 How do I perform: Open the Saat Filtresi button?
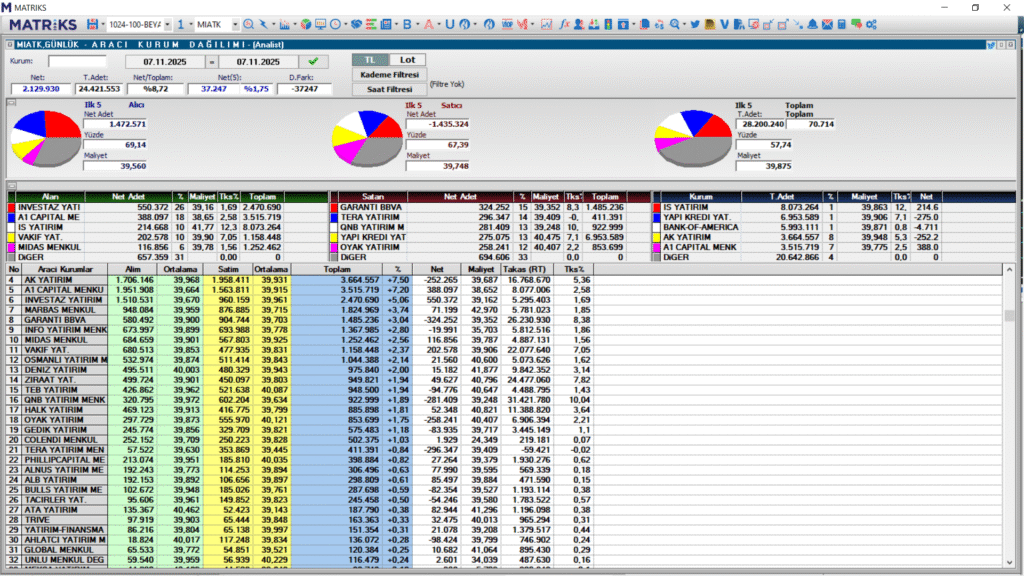pyautogui.click(x=389, y=89)
